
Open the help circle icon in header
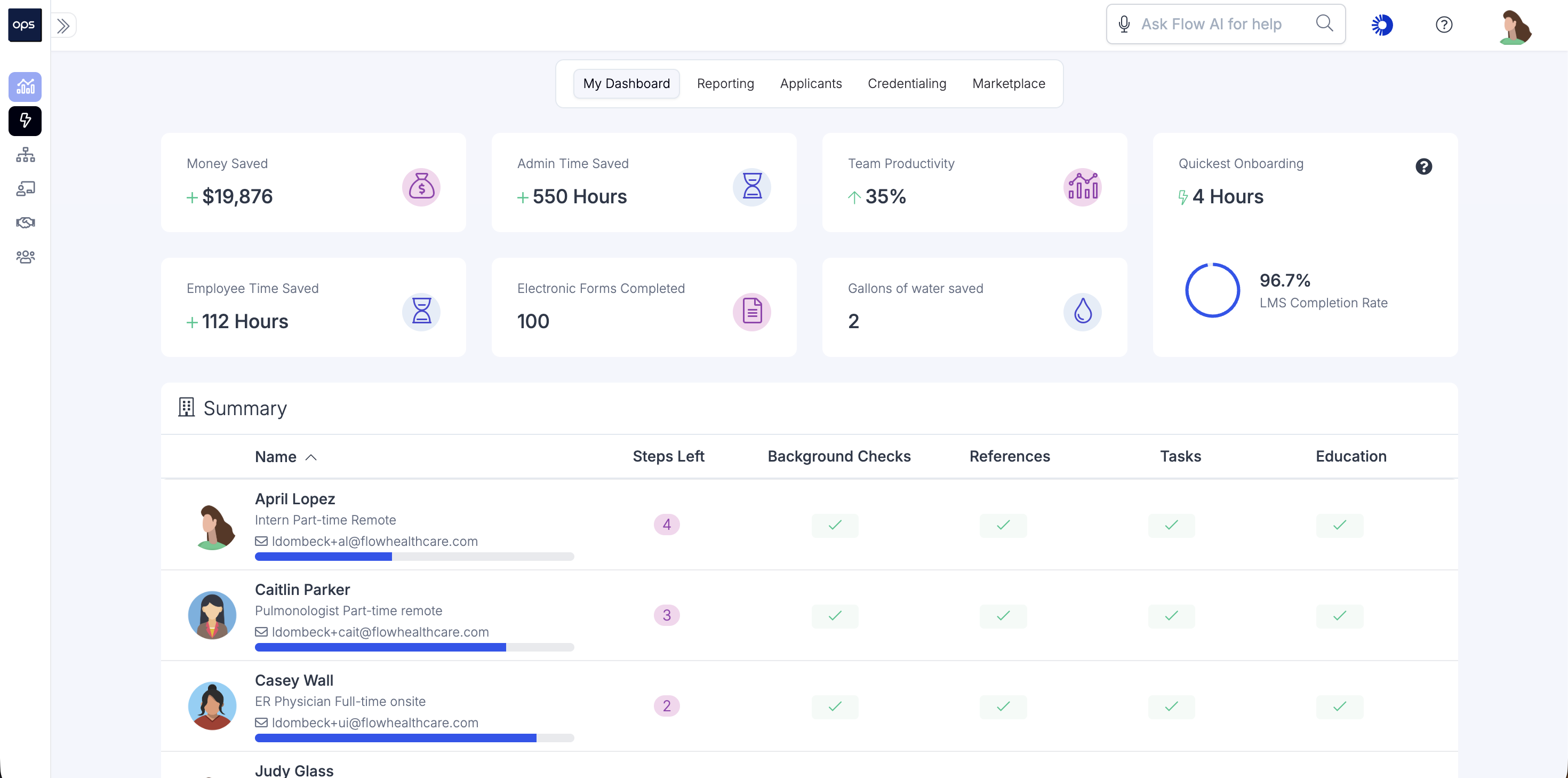coord(1444,25)
